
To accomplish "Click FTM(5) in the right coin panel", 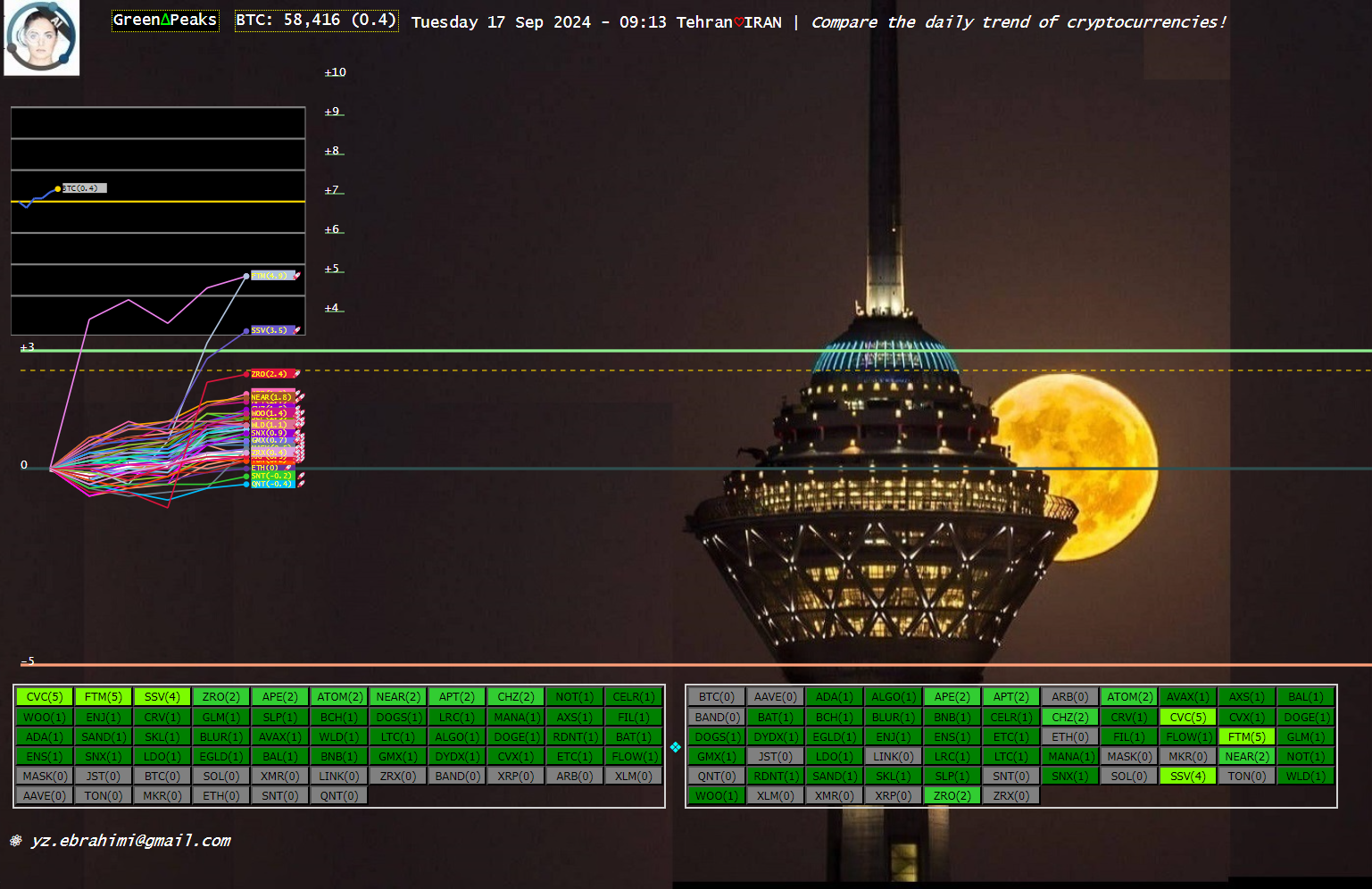I will (x=1247, y=736).
